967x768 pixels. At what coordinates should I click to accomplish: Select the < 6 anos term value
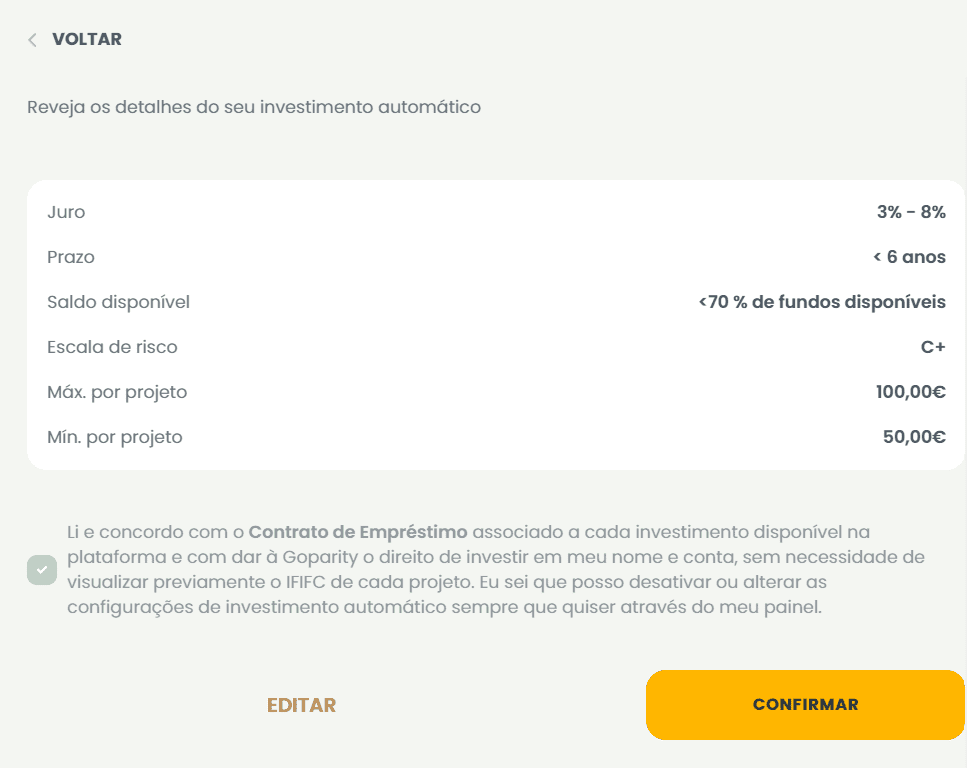(909, 257)
